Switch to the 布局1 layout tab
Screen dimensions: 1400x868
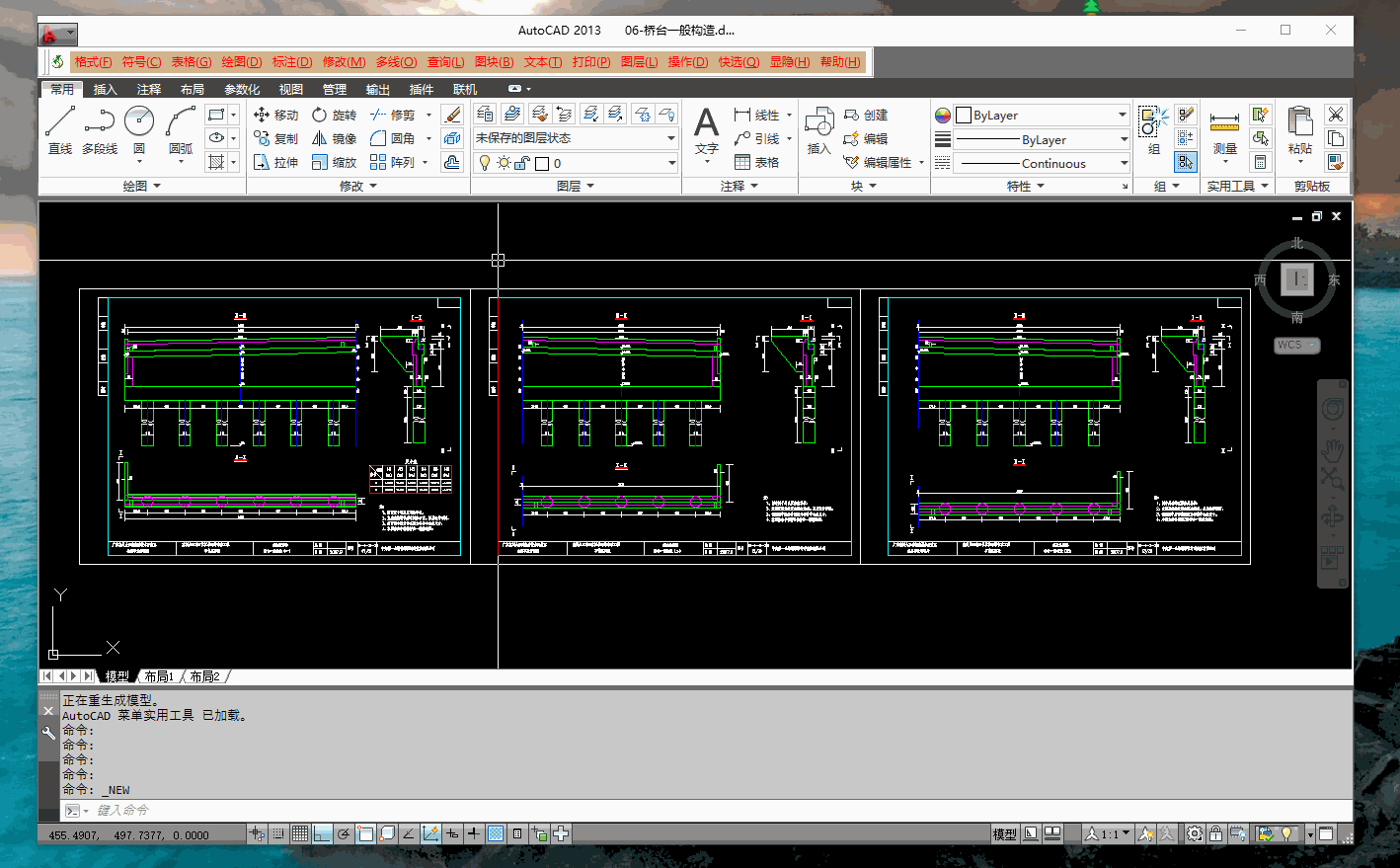[158, 676]
